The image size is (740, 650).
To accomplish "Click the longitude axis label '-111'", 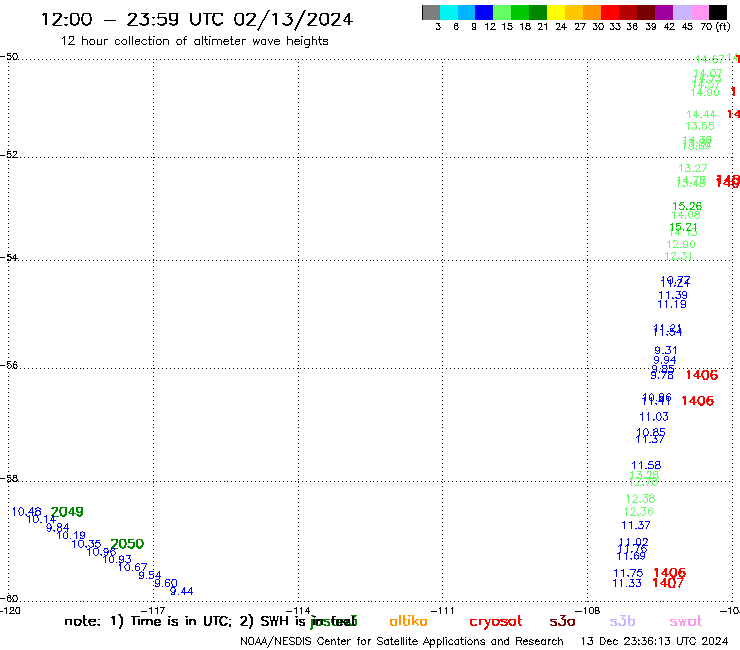I will pos(443,611).
